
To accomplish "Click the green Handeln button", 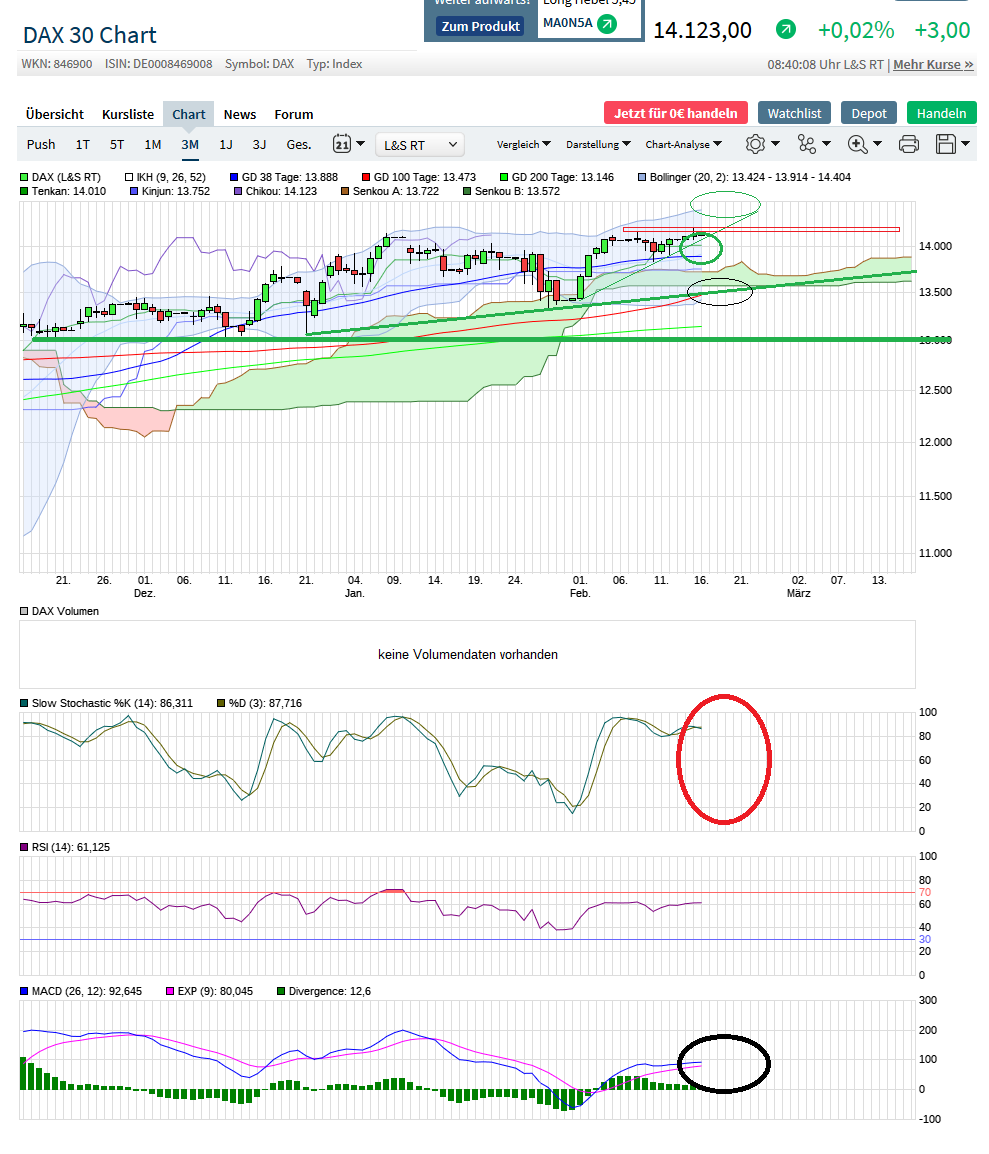I will (941, 113).
